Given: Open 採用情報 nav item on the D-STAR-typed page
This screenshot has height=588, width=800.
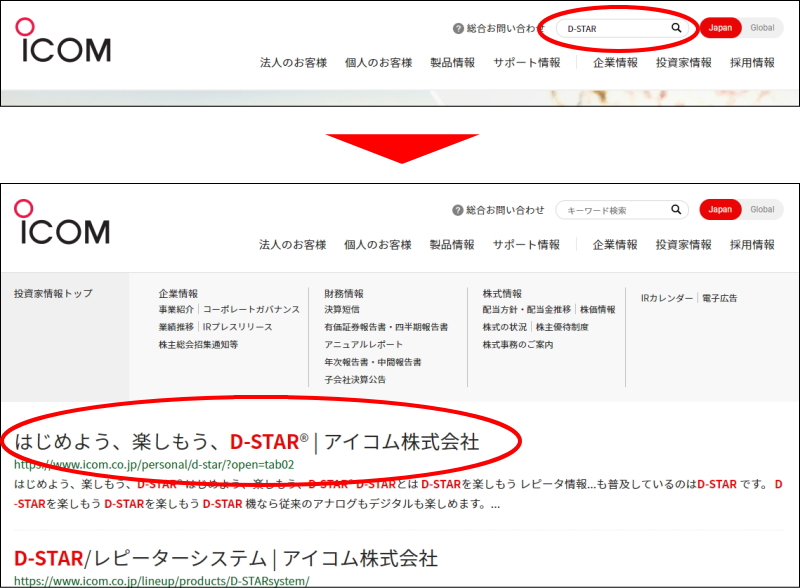Looking at the screenshot, I should (x=752, y=63).
